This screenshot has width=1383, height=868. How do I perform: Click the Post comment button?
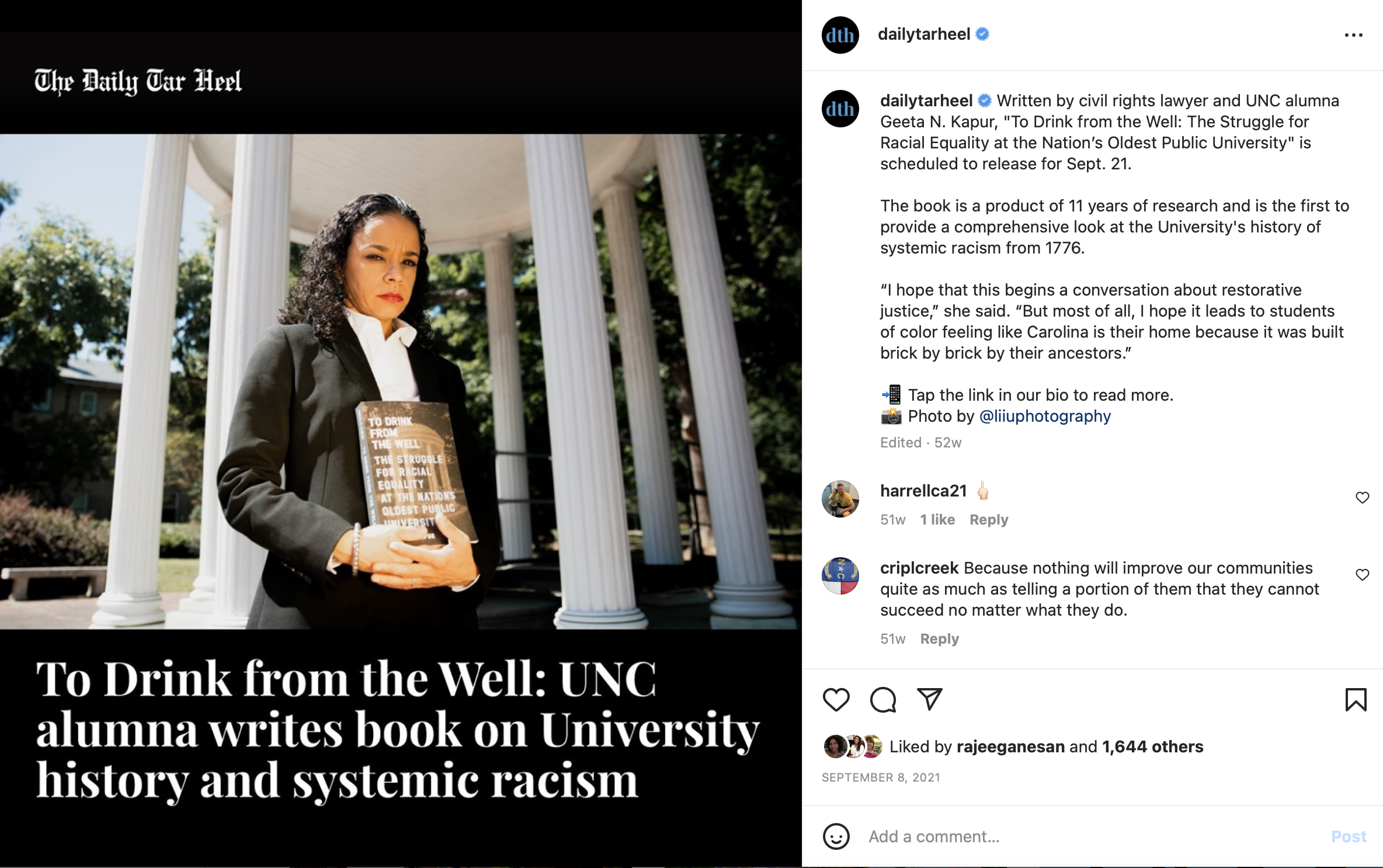click(1349, 836)
